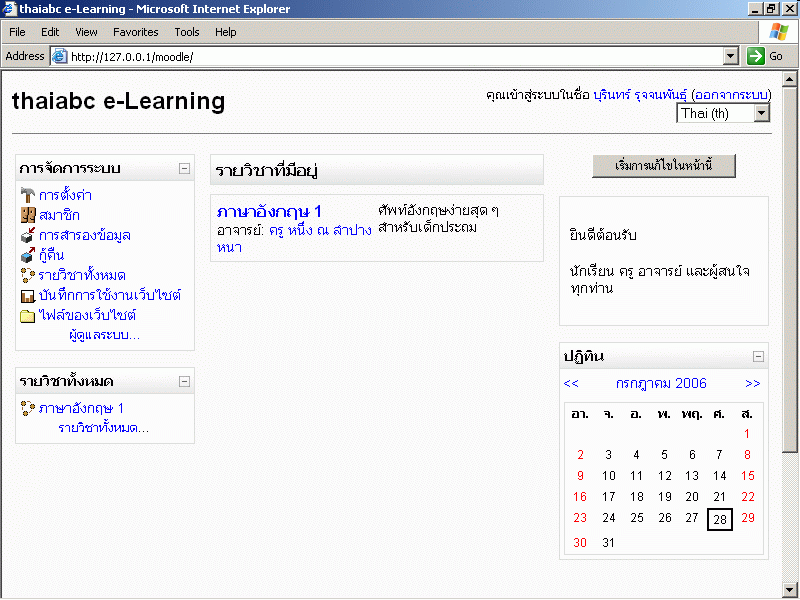Open the Favorites menu

[x=135, y=32]
